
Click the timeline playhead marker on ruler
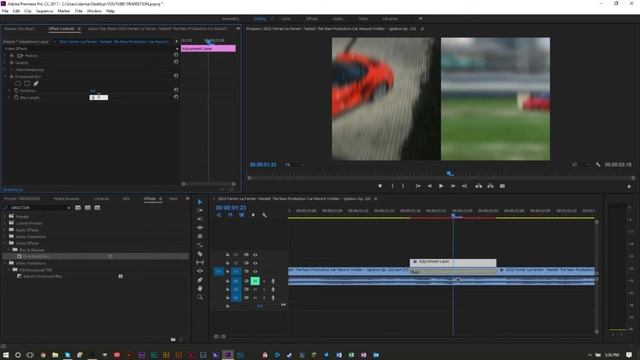(x=453, y=215)
